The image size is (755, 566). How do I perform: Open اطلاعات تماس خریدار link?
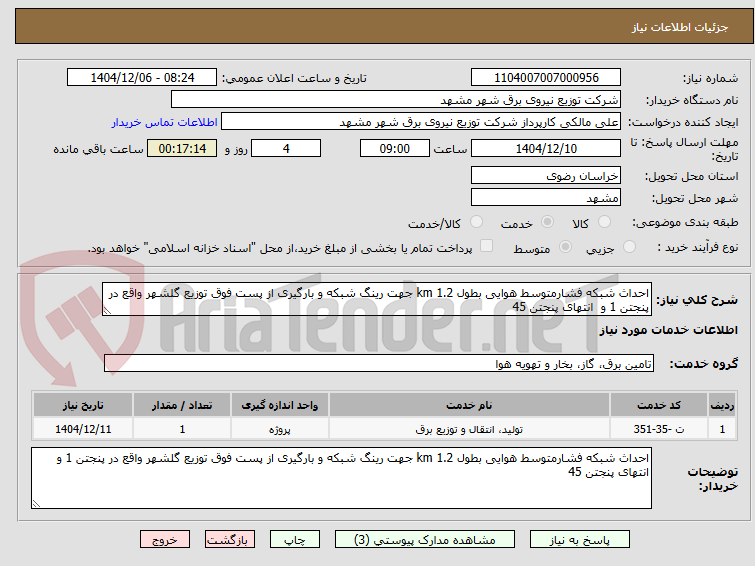pos(165,122)
